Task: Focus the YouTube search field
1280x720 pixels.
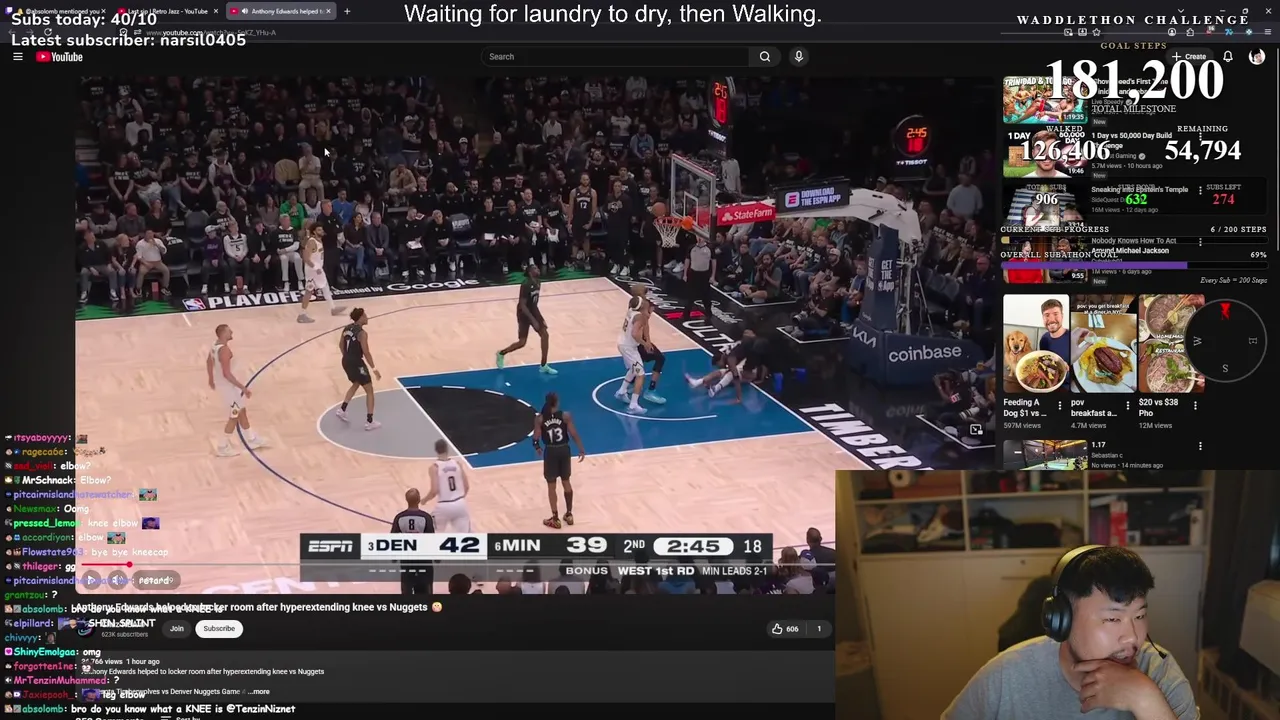Action: point(615,57)
